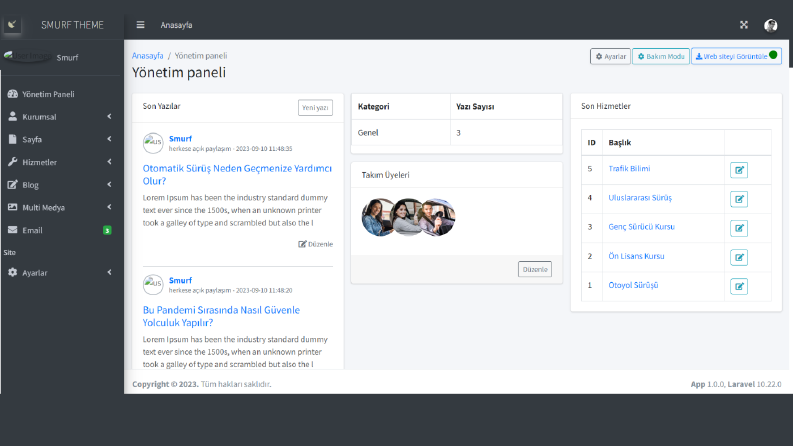Open Yönetim Paneli in the sidebar
The width and height of the screenshot is (793, 446).
point(62,94)
